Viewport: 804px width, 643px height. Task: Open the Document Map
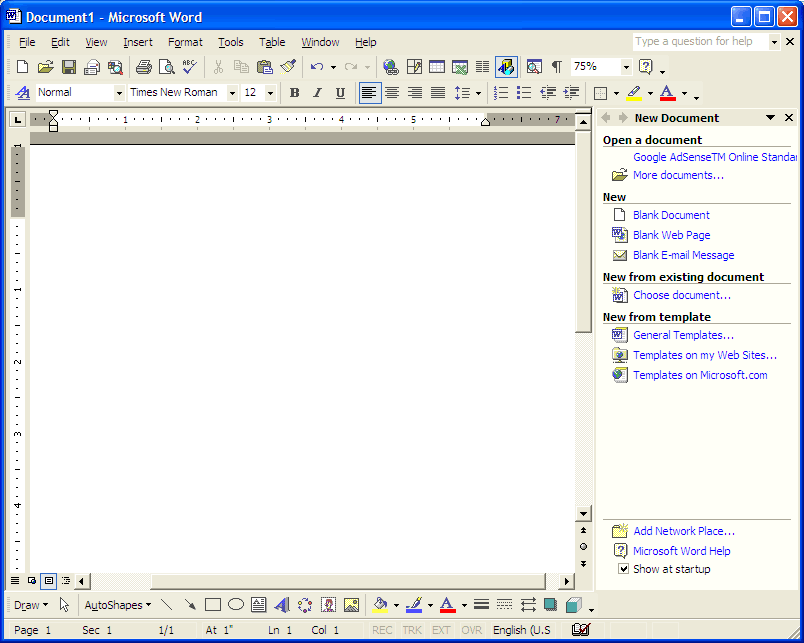point(533,67)
